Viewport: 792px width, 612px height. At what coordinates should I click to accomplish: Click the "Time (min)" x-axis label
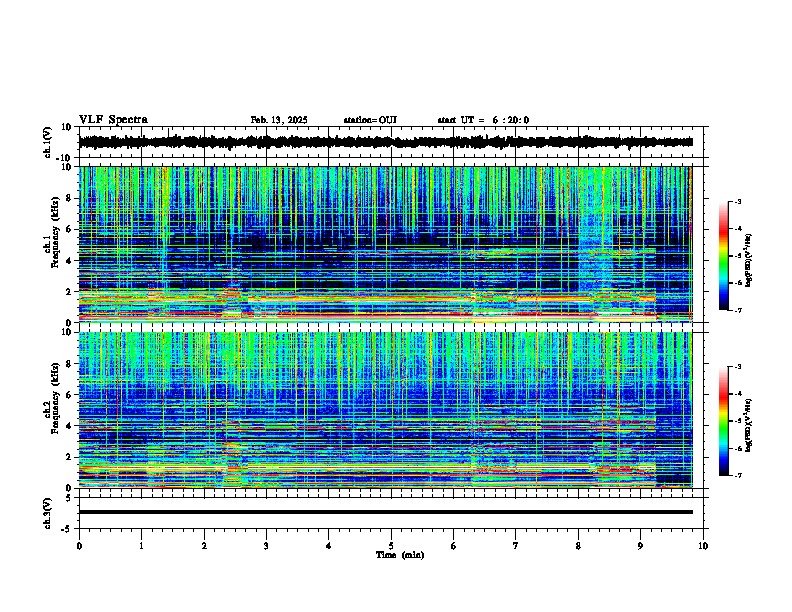tap(400, 555)
